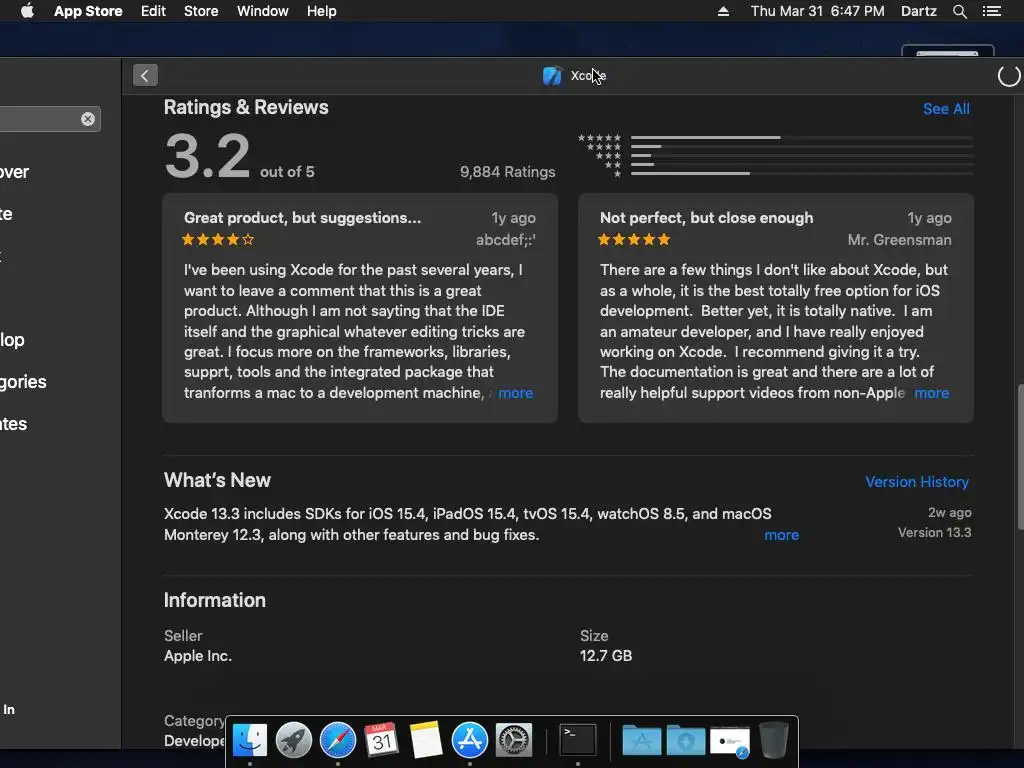Open System Preferences from dock

click(514, 740)
